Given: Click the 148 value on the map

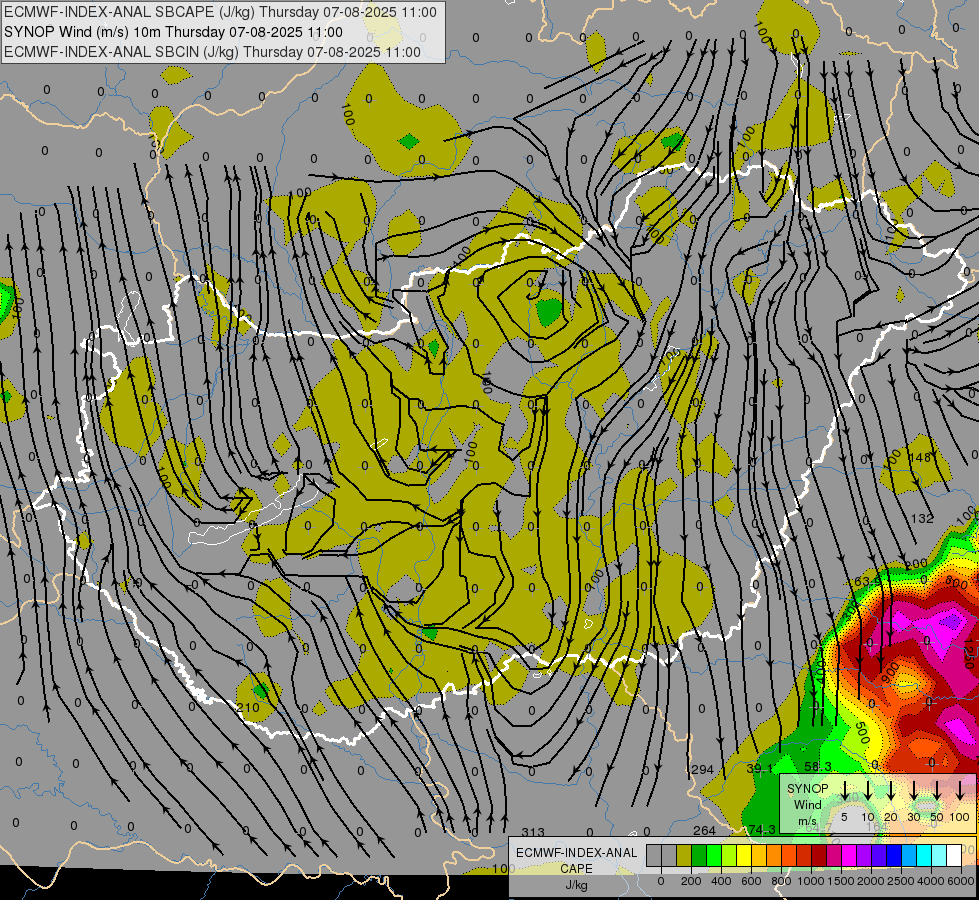Looking at the screenshot, I should (921, 458).
